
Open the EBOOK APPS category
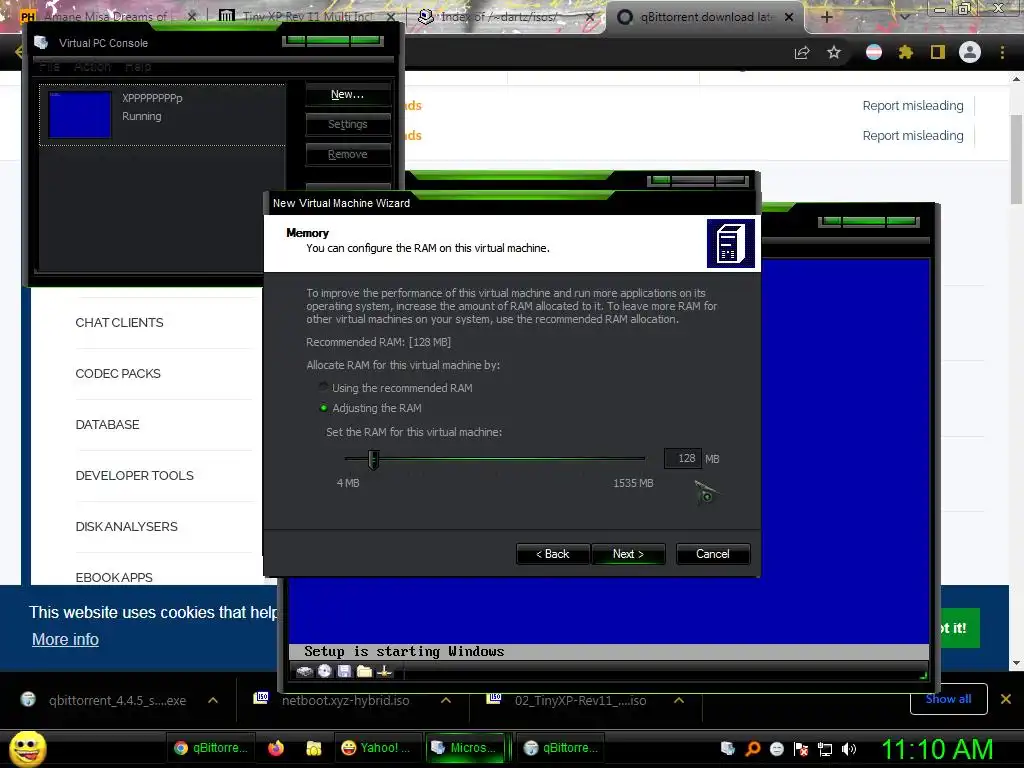point(114,577)
